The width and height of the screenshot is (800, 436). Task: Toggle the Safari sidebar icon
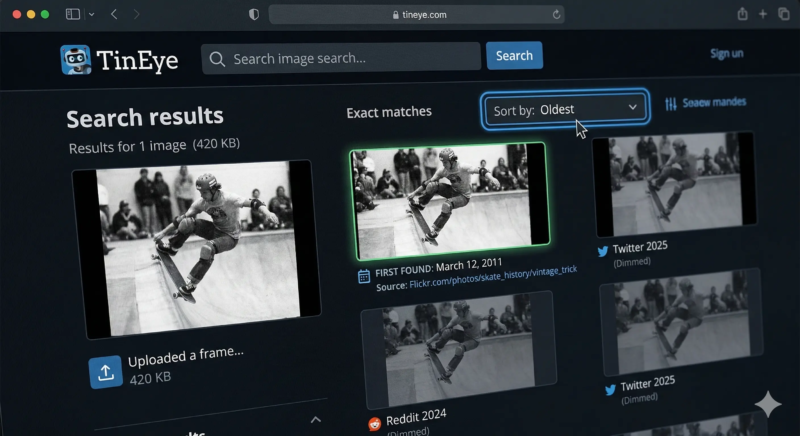pos(73,14)
